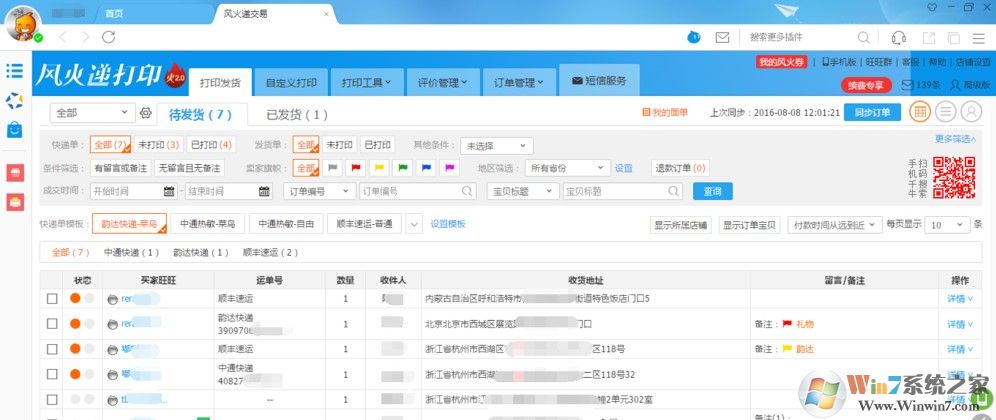This screenshot has width=996, height=420.
Task: Check the first order row checkbox
Action: (x=52, y=298)
